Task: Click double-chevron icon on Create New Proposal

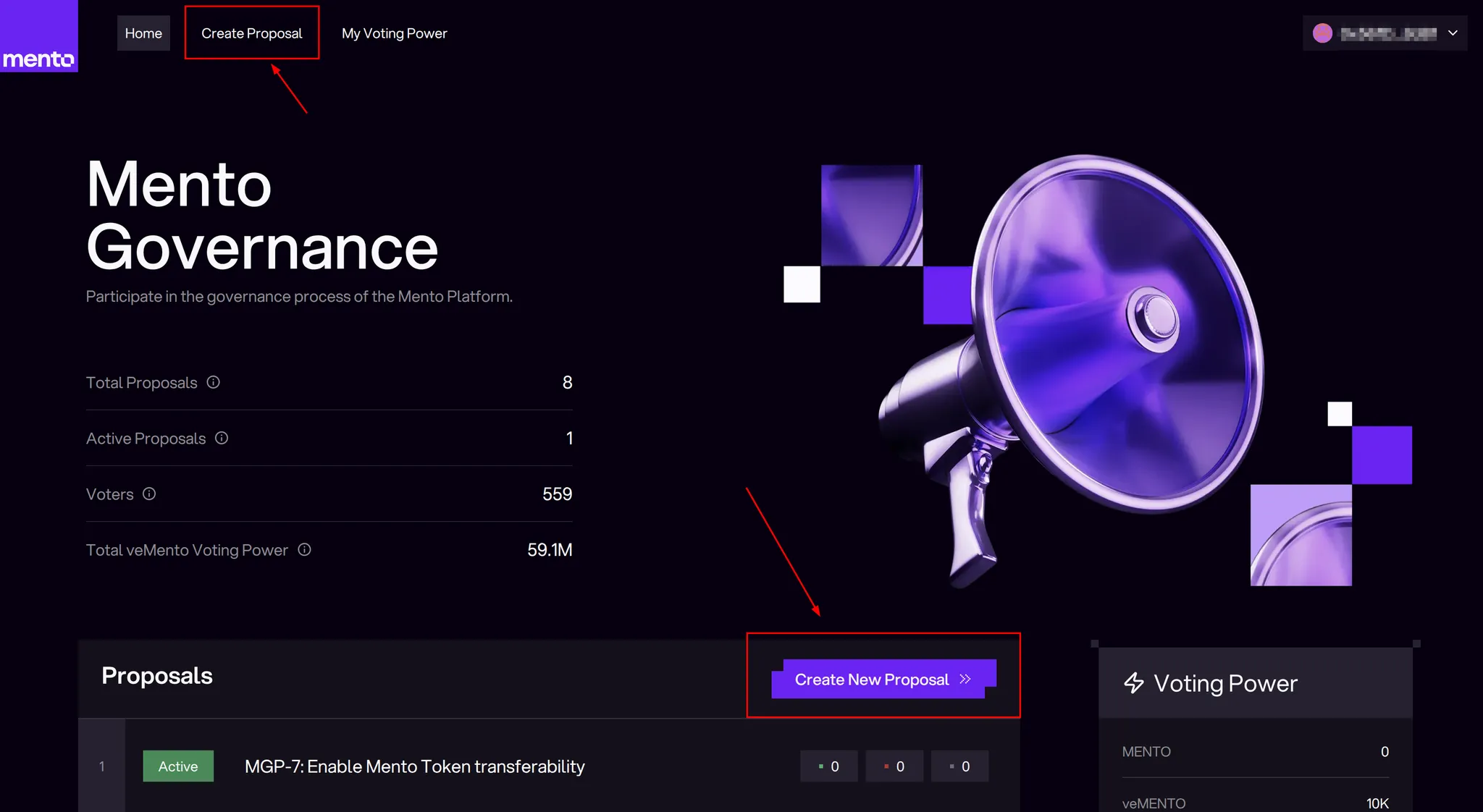Action: point(965,679)
